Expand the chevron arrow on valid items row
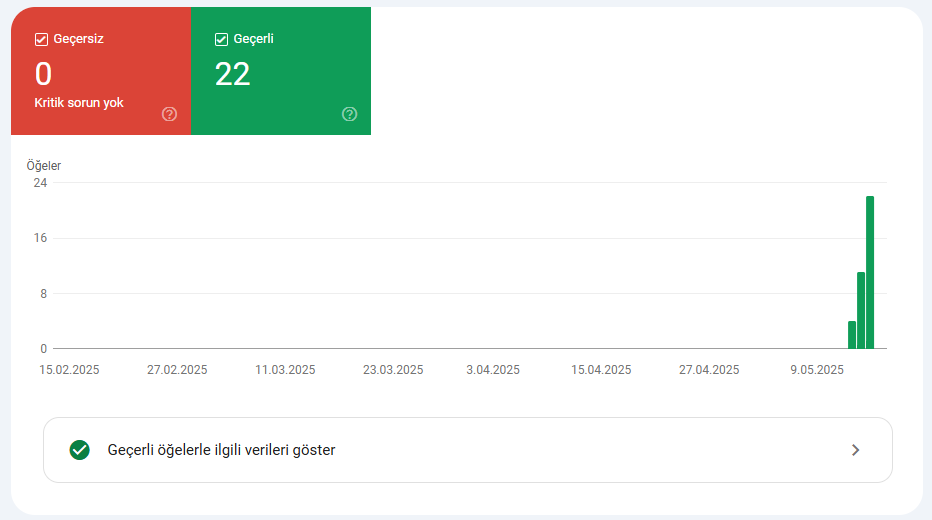Screen dimensions: 932x520 point(855,450)
